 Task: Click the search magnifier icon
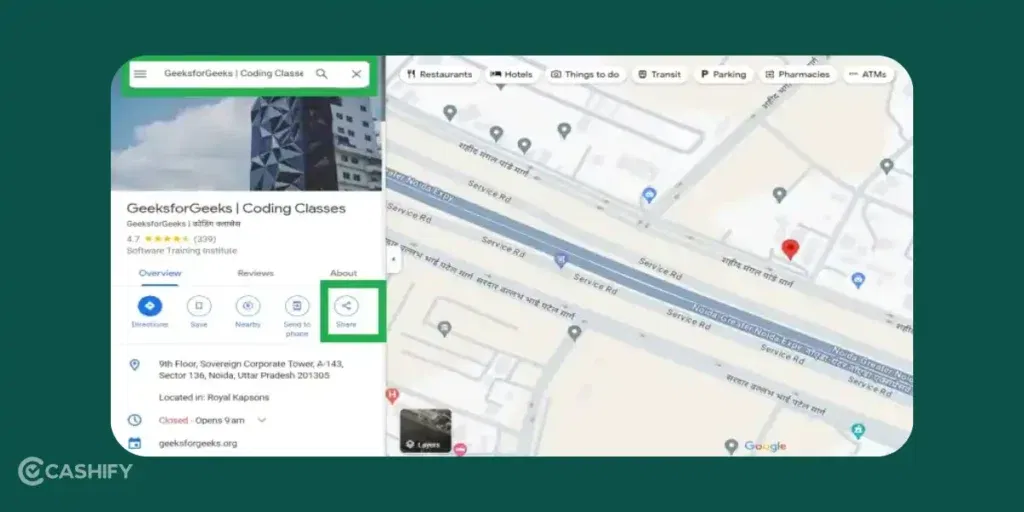click(x=322, y=74)
